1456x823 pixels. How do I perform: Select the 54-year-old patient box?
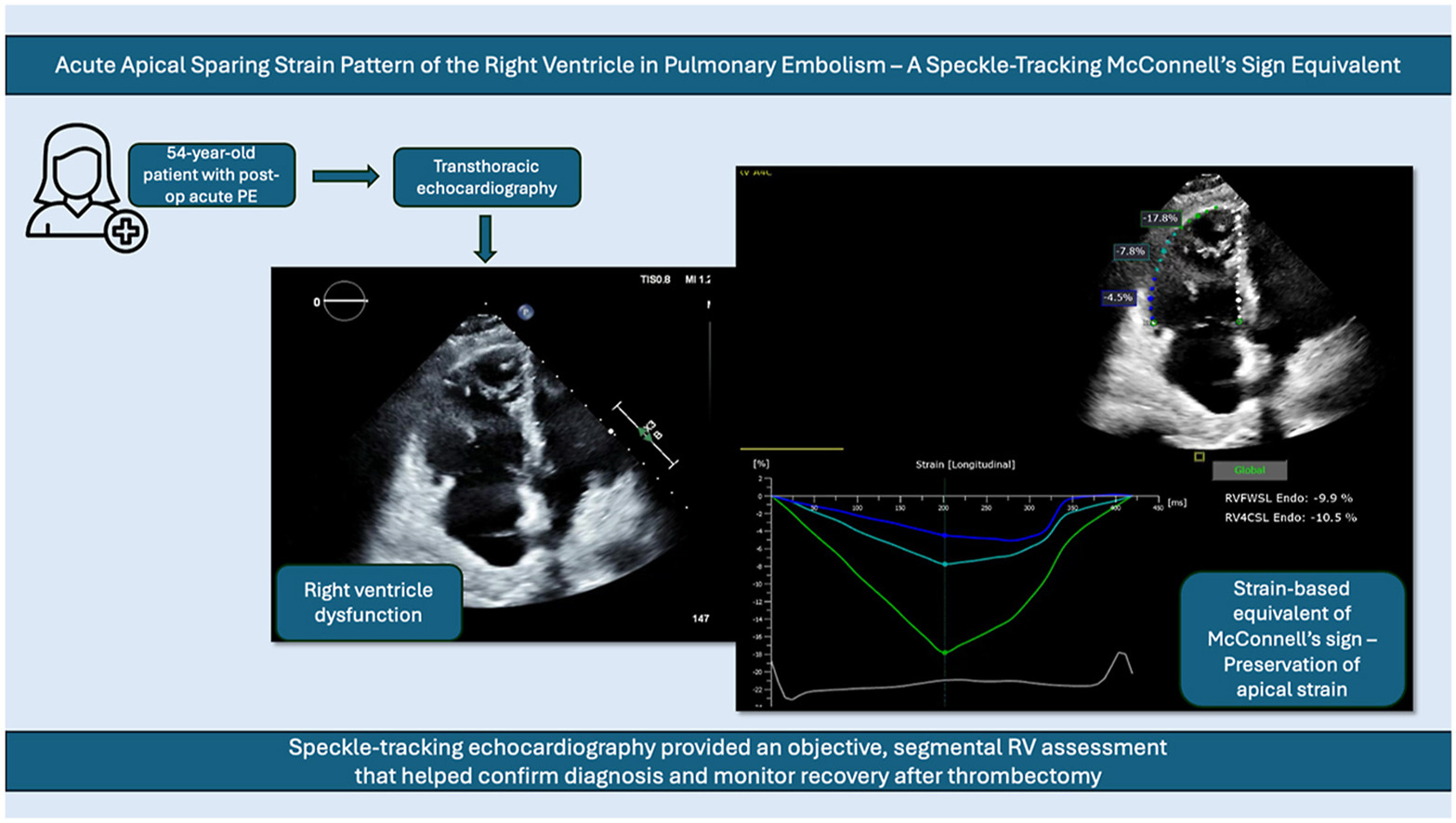coord(212,175)
